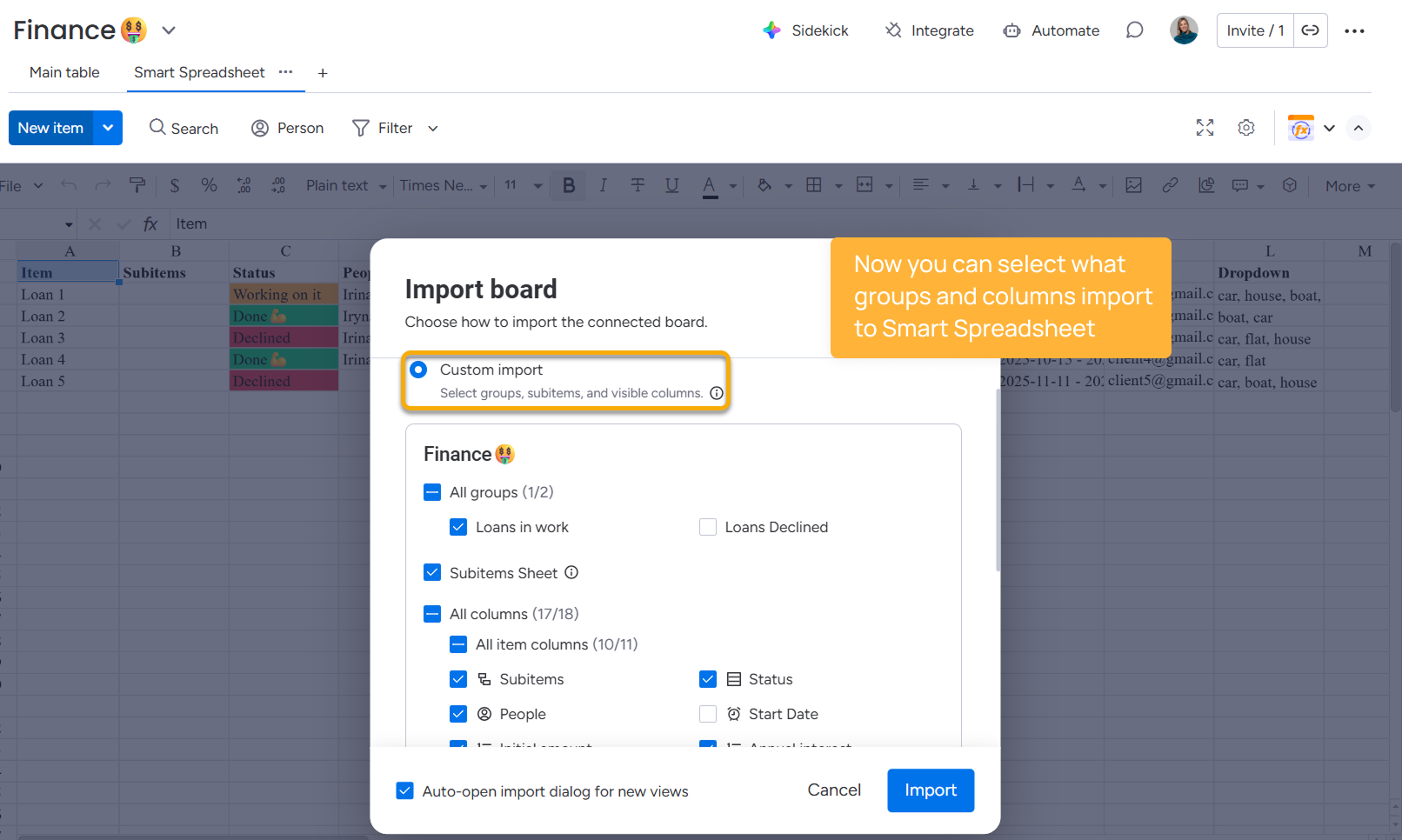
Task: Check the Loans Declined group
Action: point(708,527)
